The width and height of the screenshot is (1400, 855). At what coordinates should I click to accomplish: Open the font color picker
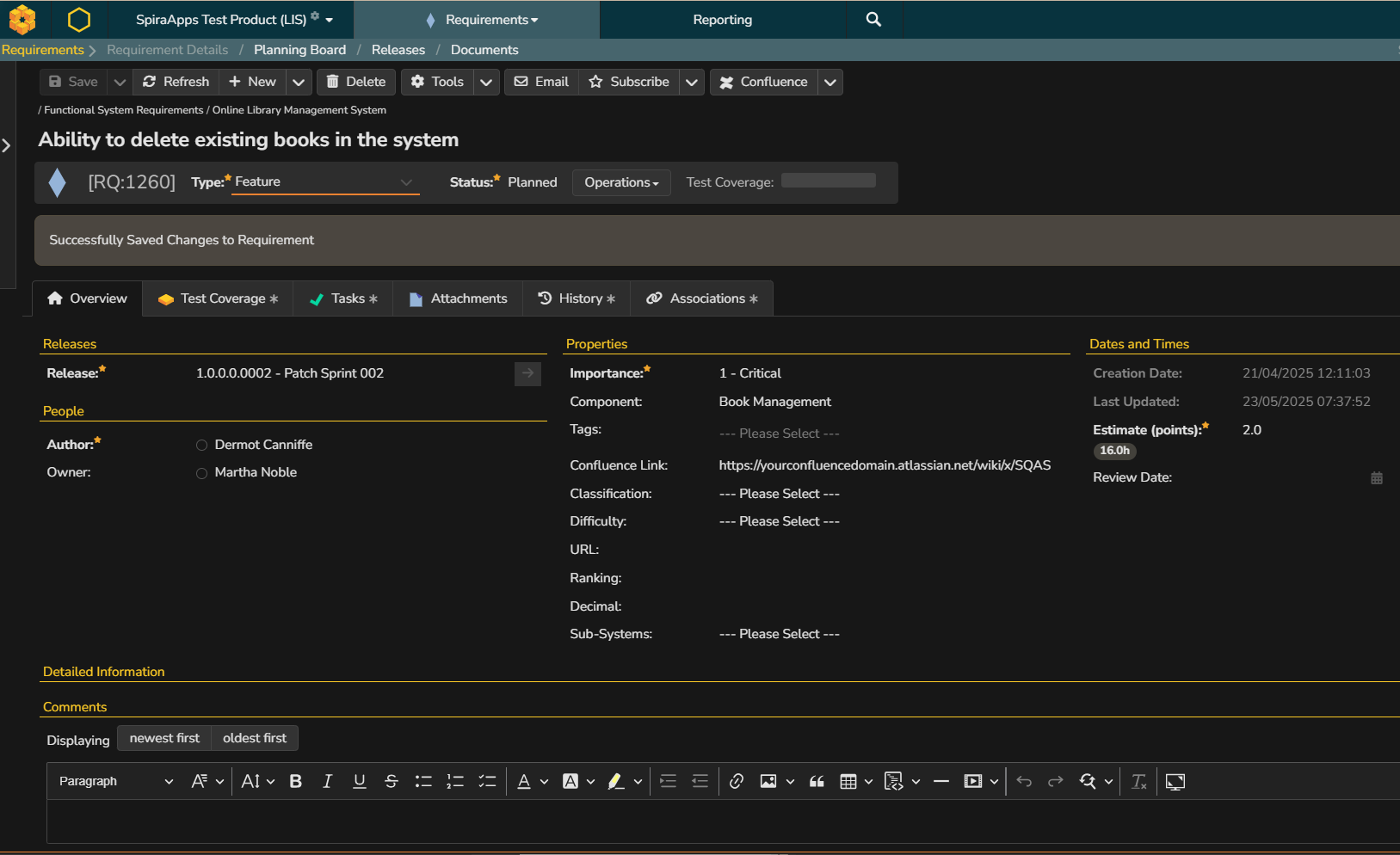point(524,781)
